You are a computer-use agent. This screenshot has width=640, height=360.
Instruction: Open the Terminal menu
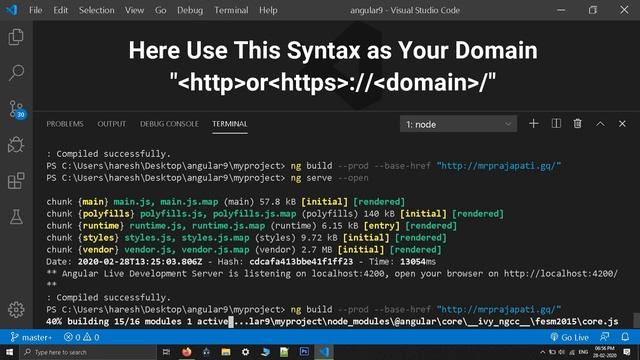pyautogui.click(x=231, y=10)
